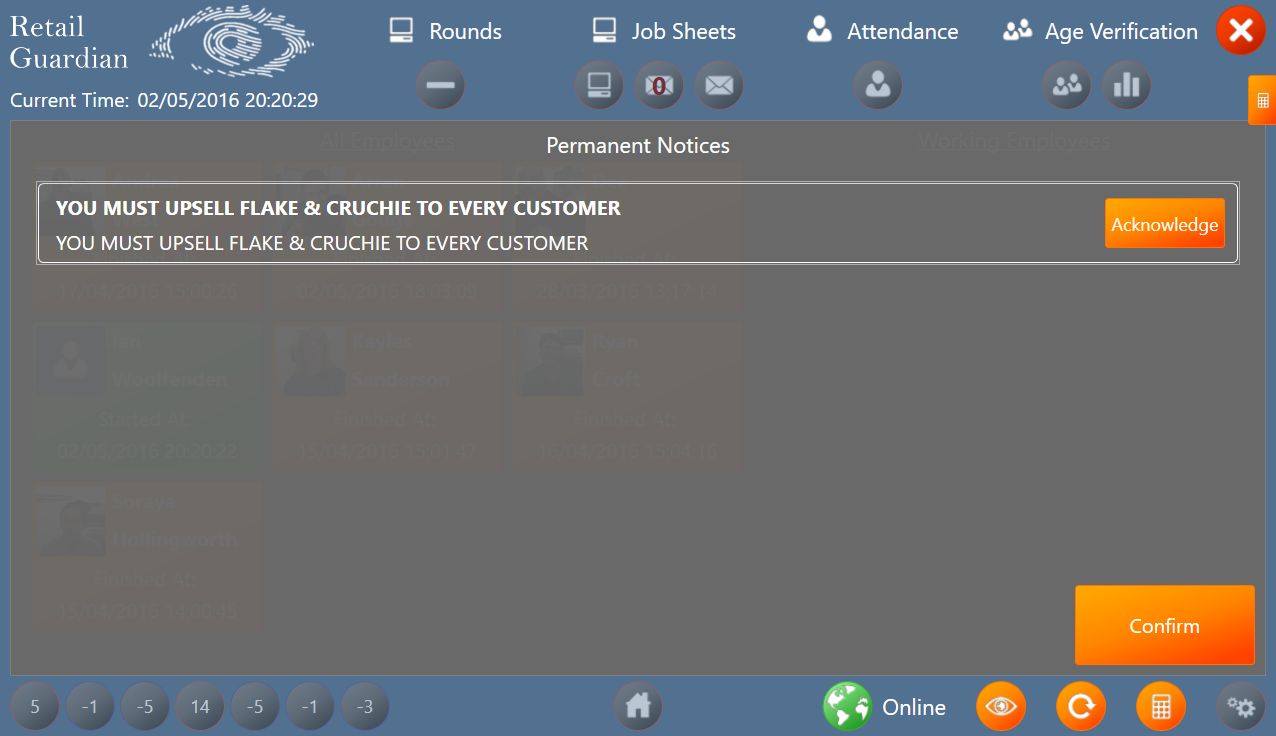Click the group icon under Age Verification

pos(1066,86)
